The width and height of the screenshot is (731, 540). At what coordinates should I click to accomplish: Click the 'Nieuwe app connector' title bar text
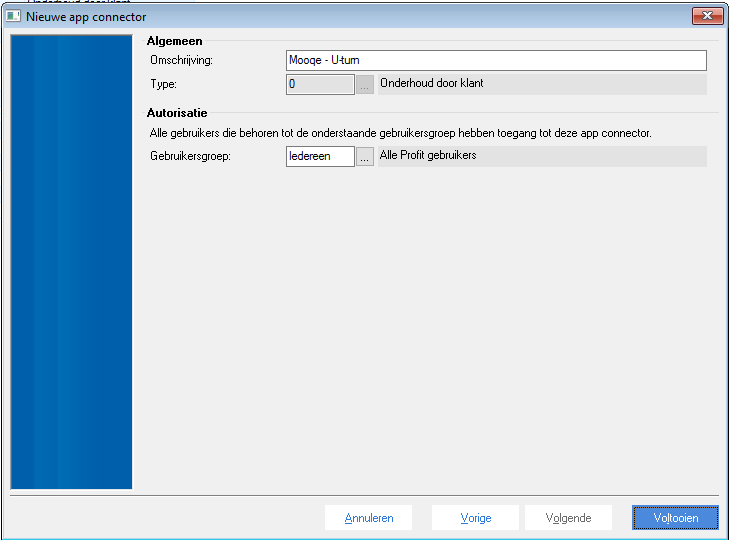pyautogui.click(x=86, y=17)
